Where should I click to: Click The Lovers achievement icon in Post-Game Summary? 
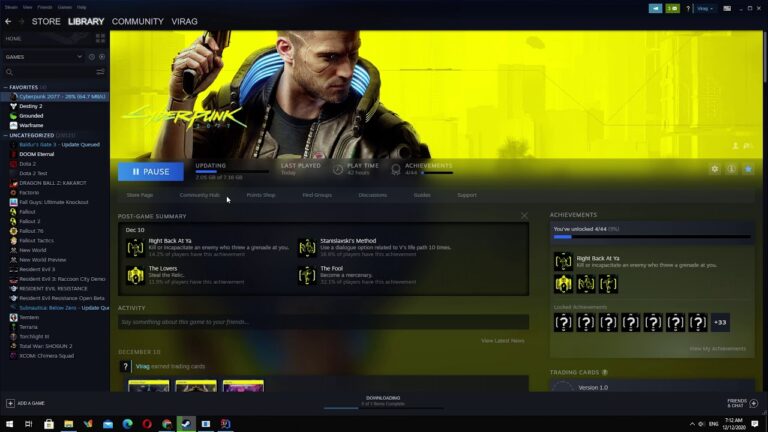pyautogui.click(x=135, y=275)
